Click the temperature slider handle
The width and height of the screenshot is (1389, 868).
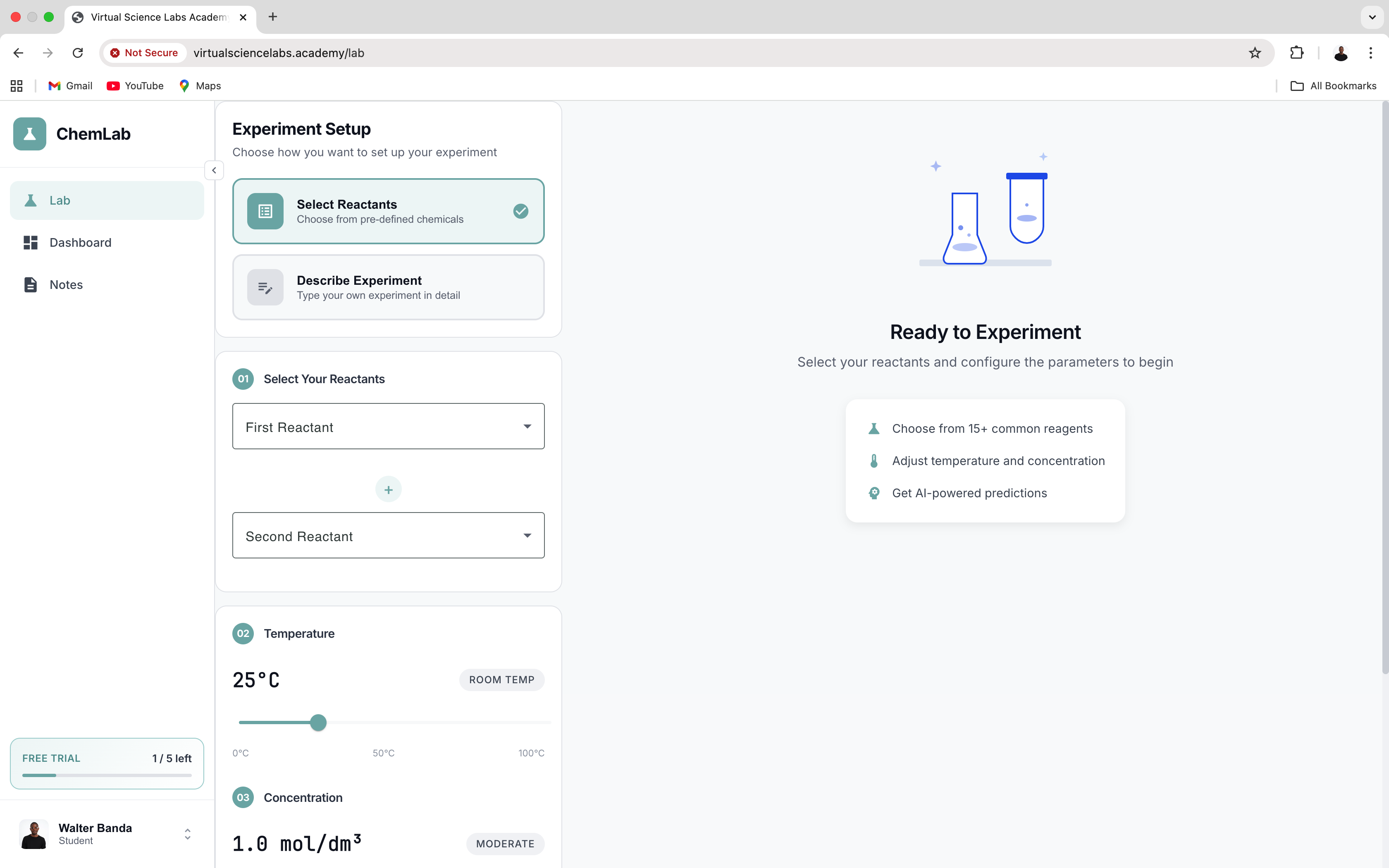click(318, 722)
